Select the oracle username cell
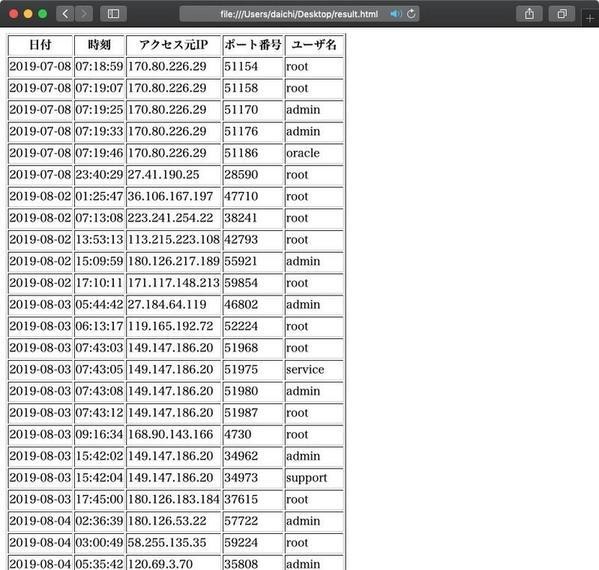The width and height of the screenshot is (599, 570). [314, 153]
